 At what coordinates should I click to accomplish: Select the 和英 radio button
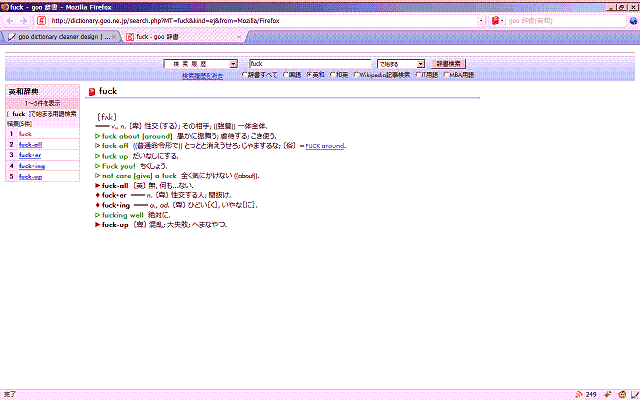(x=333, y=75)
